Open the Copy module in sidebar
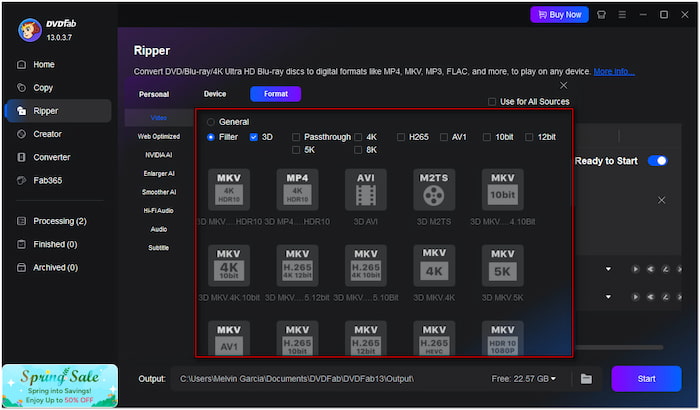 coord(58,88)
